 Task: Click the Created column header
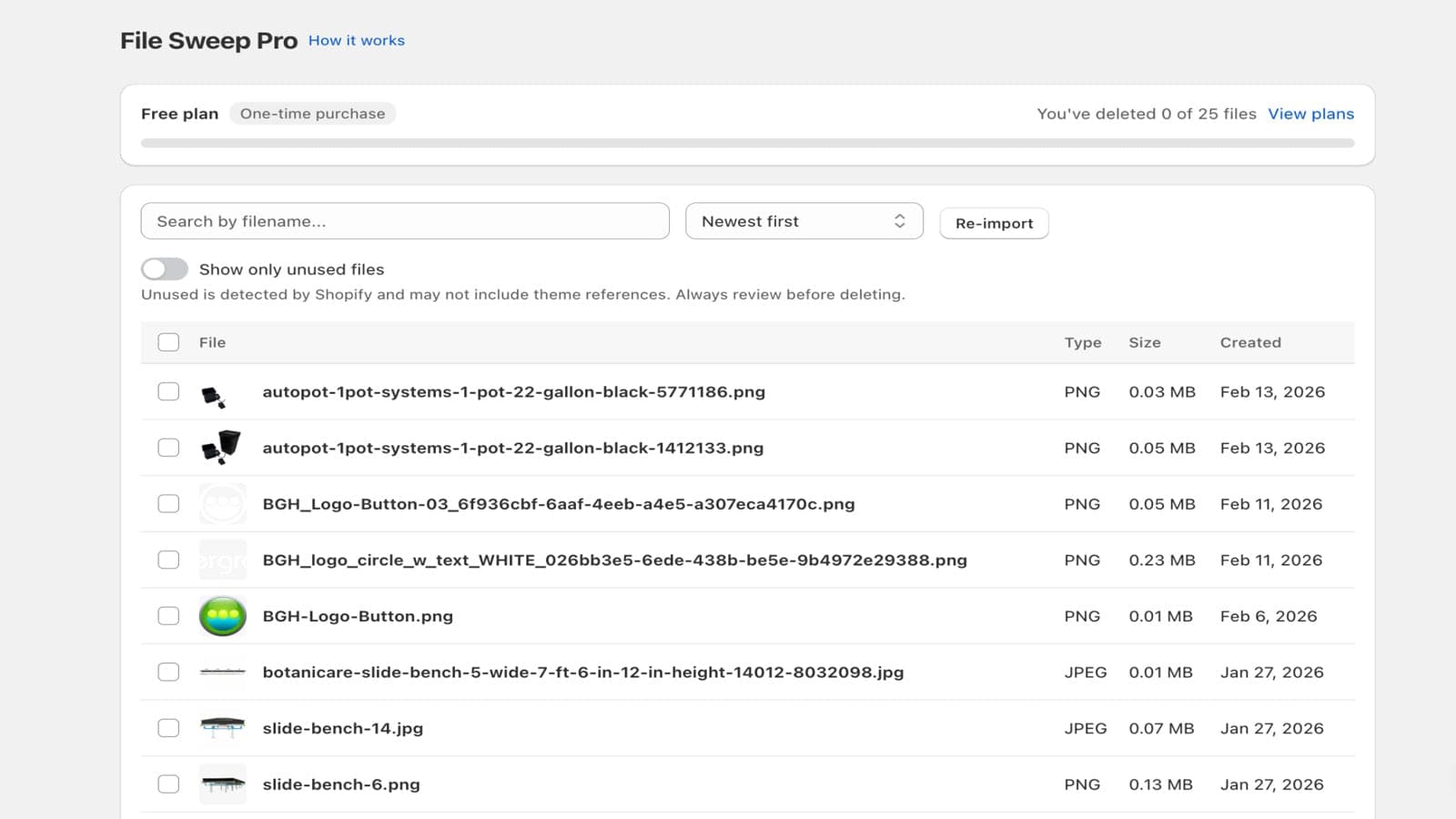click(x=1250, y=342)
